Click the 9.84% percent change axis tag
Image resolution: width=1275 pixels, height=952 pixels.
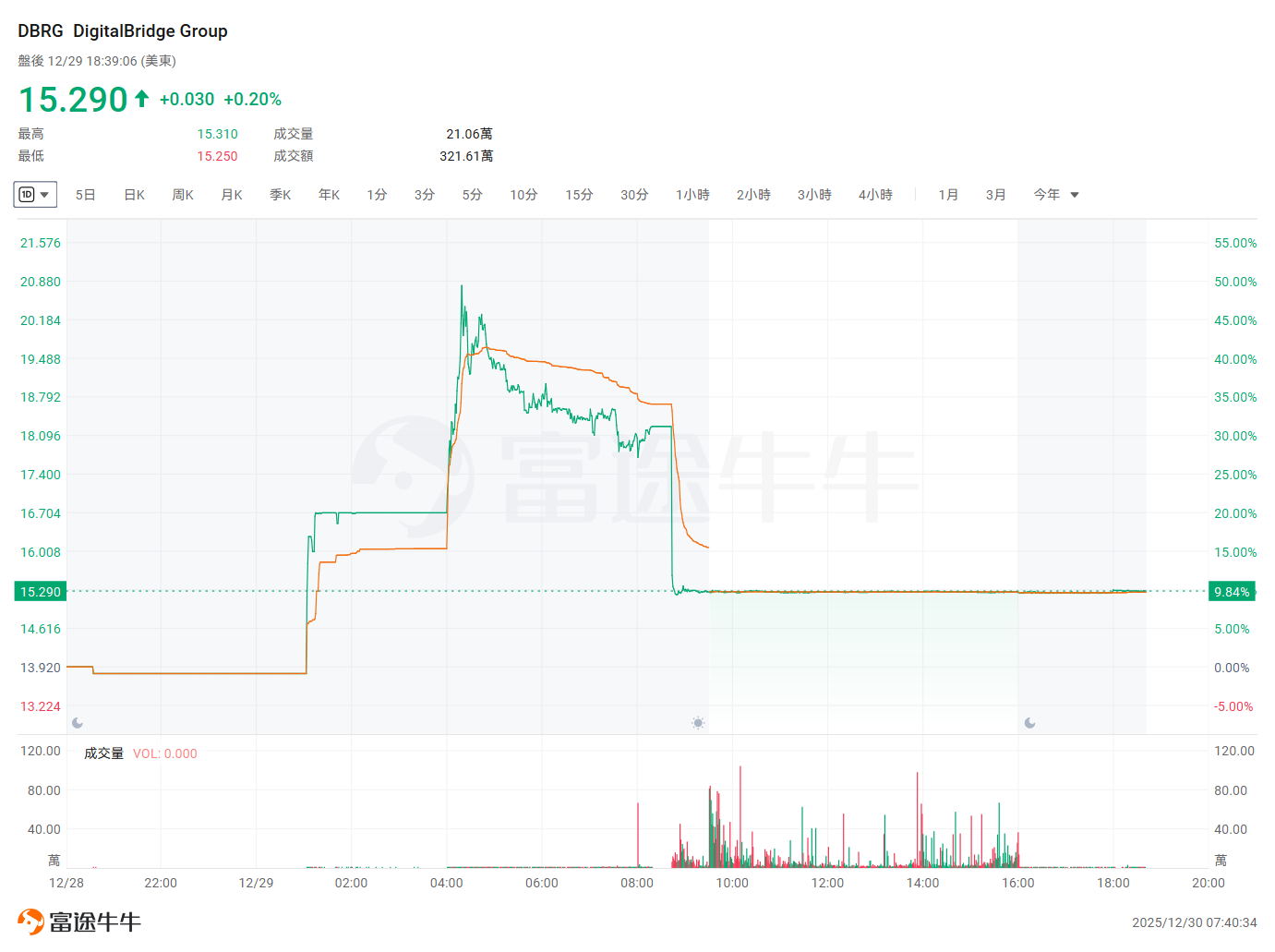(x=1232, y=592)
